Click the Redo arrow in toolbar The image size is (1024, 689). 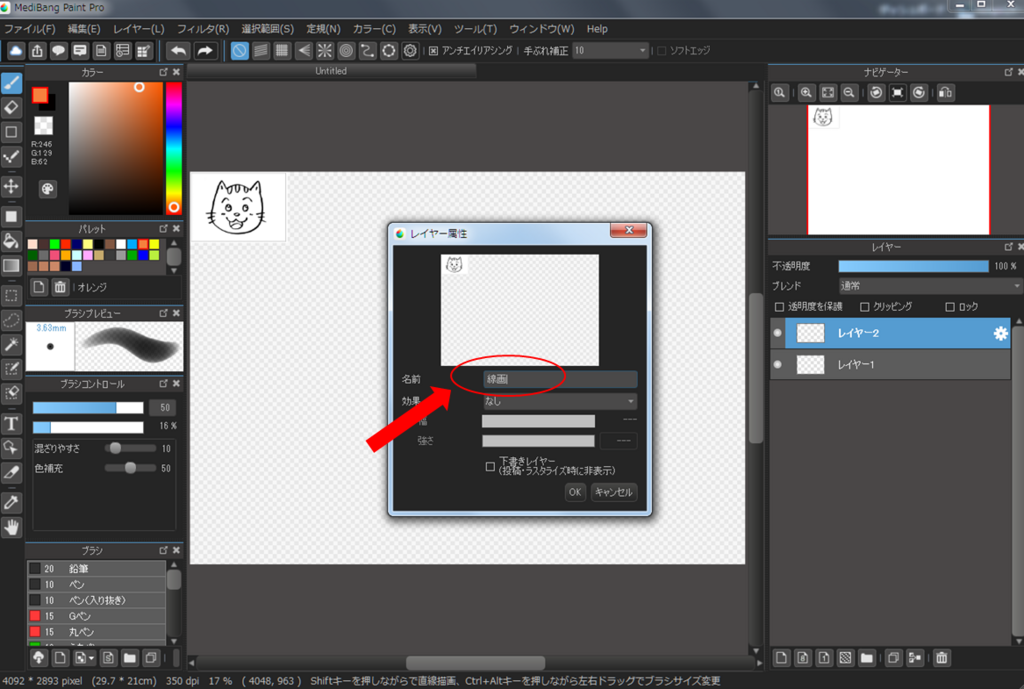[x=204, y=50]
